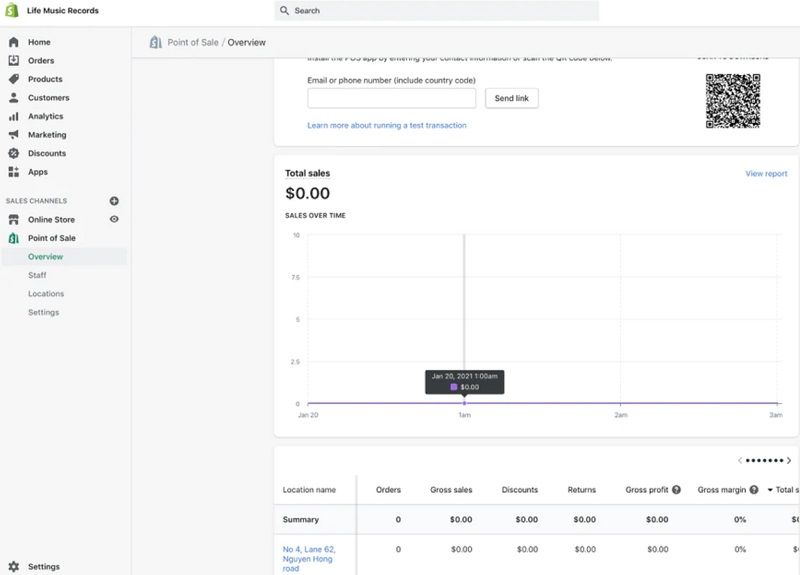Screen dimensions: 800x575
Task: Go to next table columns chevron
Action: 789,460
